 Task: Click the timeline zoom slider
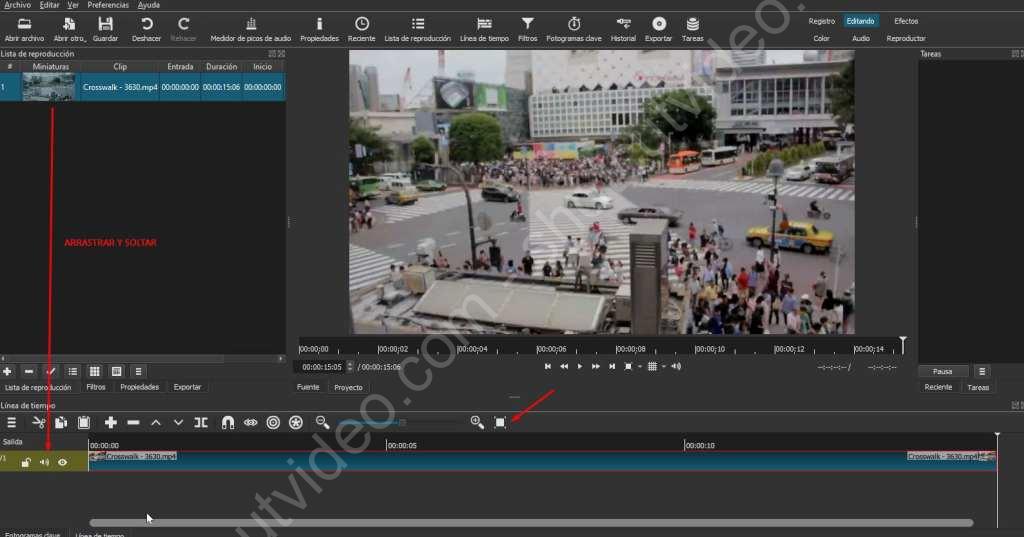pyautogui.click(x=400, y=423)
